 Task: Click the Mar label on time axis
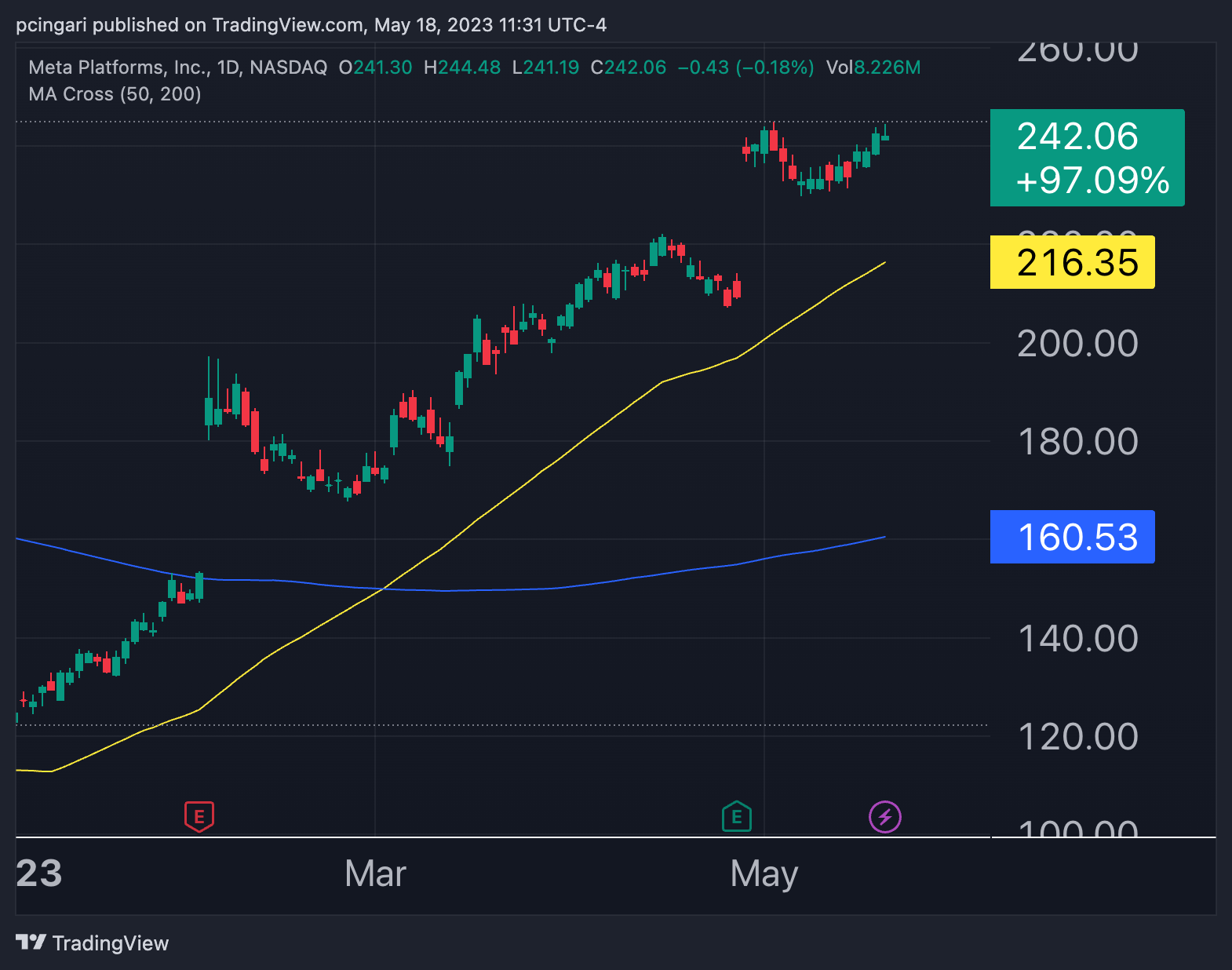pyautogui.click(x=375, y=873)
